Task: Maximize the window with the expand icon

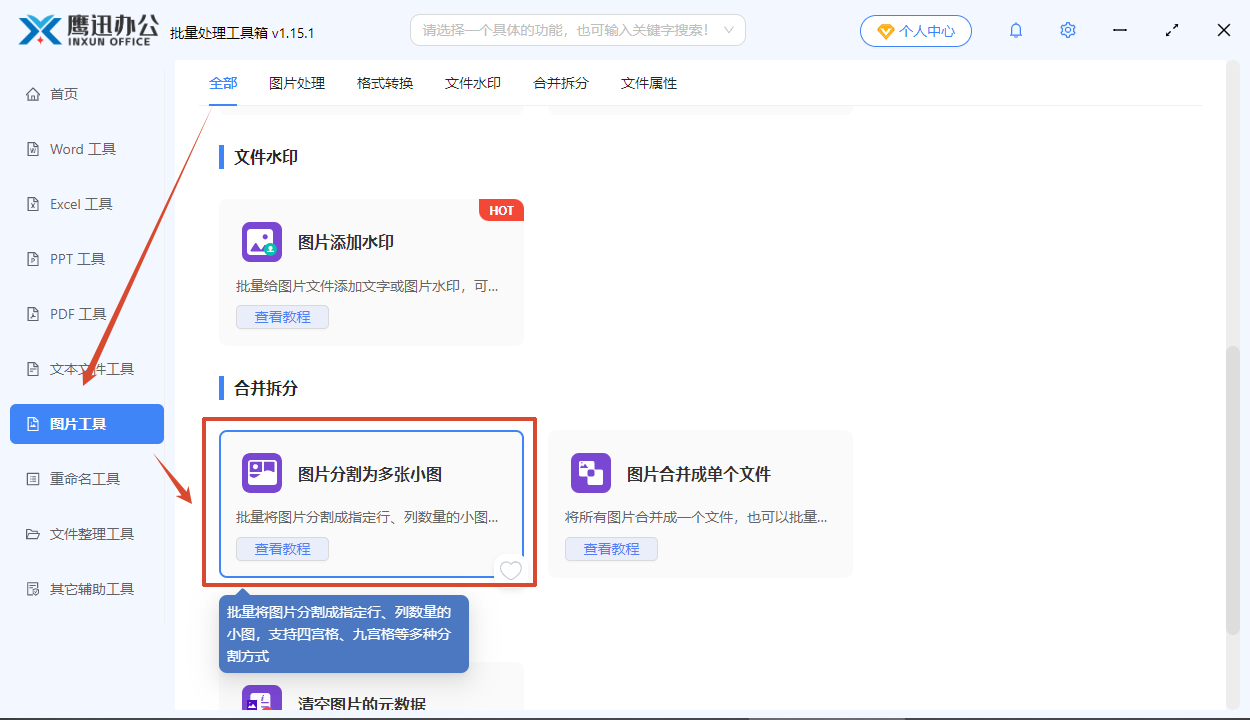Action: click(1172, 31)
